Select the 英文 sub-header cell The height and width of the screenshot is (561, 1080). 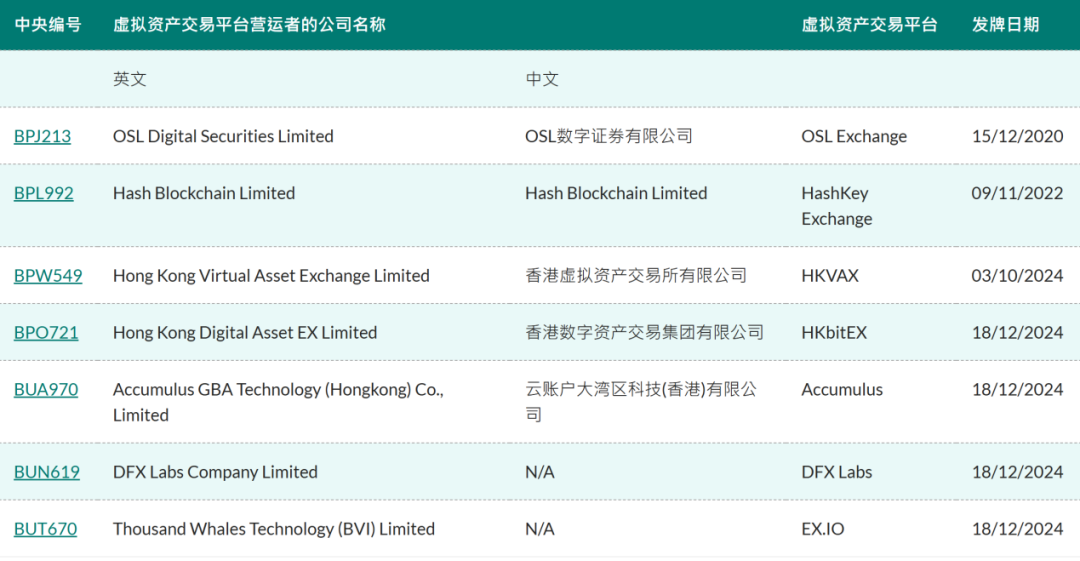(130, 79)
